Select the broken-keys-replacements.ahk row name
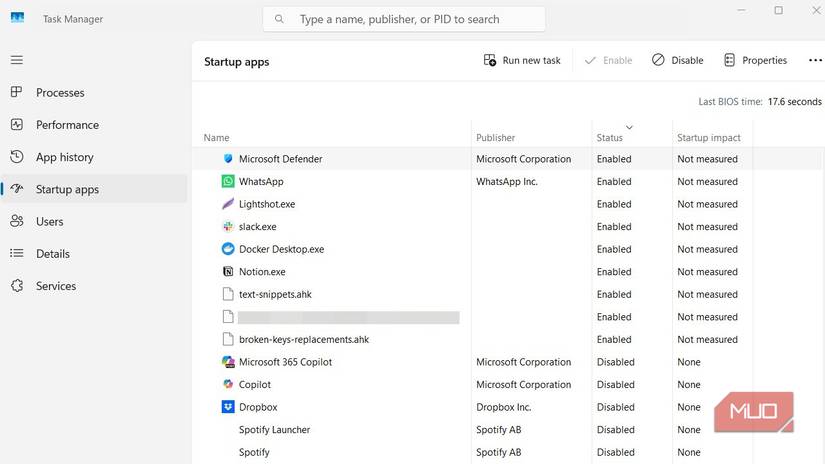The height and width of the screenshot is (464, 825). 304,340
